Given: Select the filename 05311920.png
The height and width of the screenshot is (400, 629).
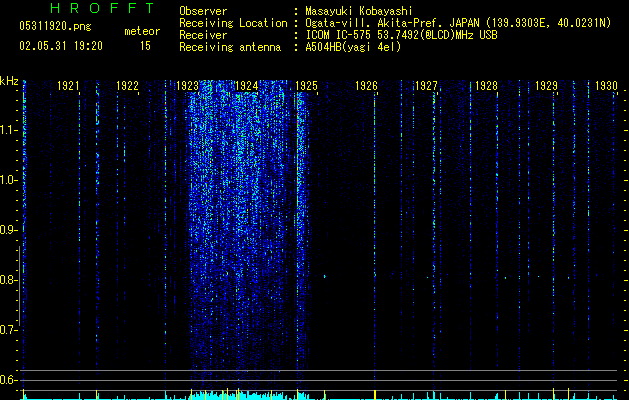Looking at the screenshot, I should (55, 26).
